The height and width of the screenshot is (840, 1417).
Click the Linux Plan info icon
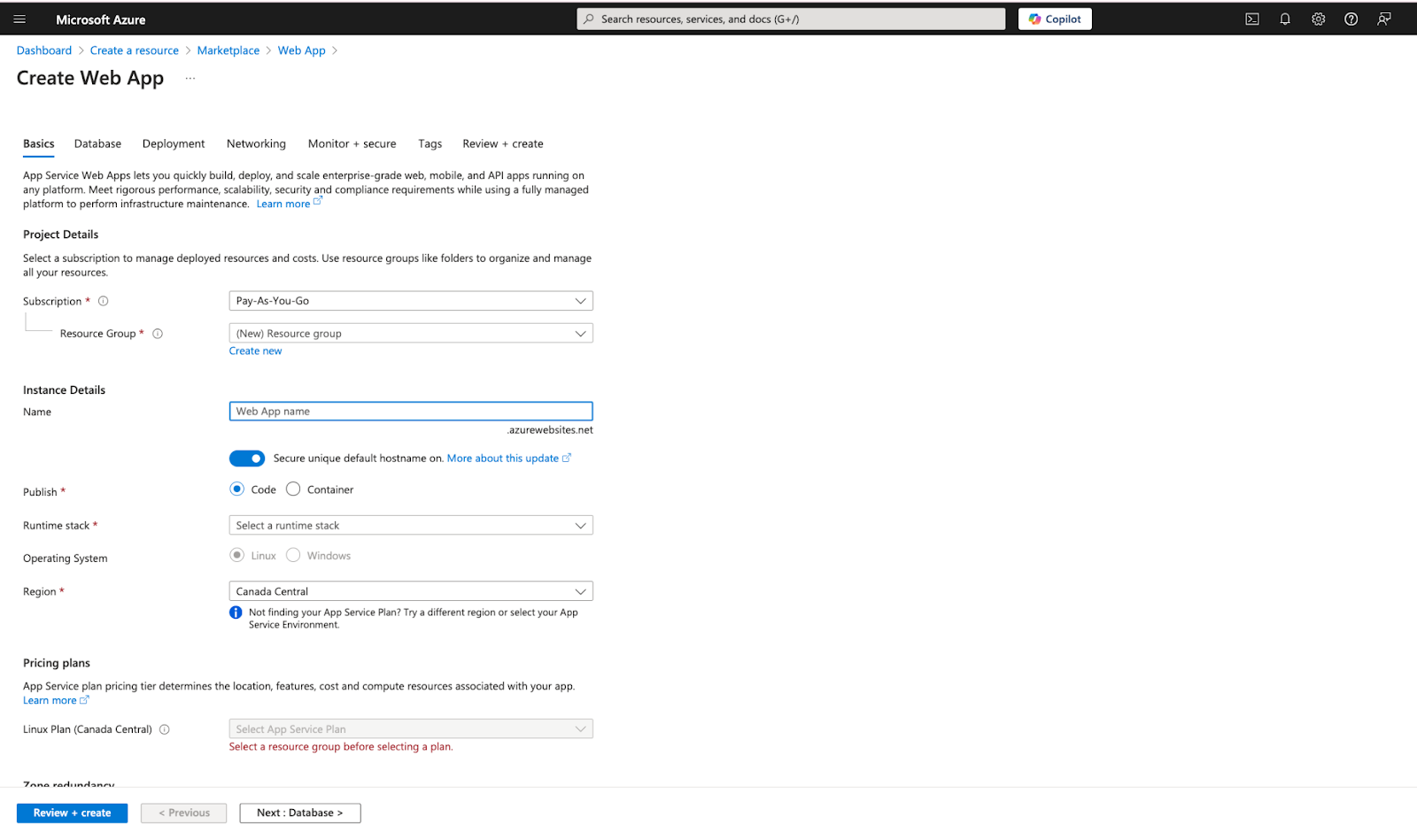click(164, 729)
